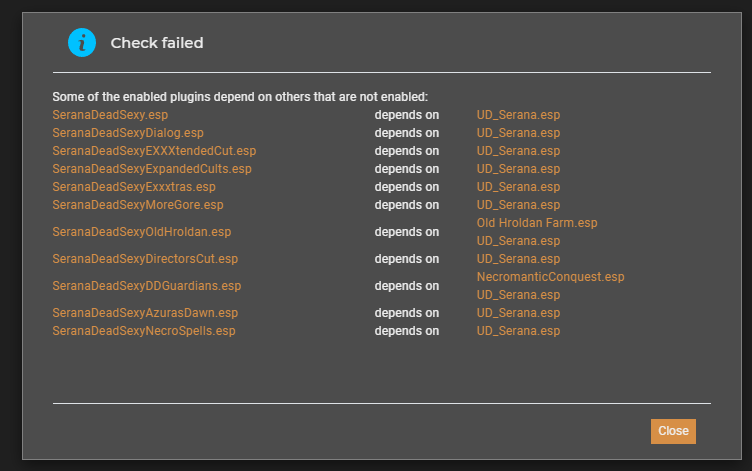Open SeranaDeadSexyDirectorsCut.esp link
This screenshot has width=752, height=471.
tap(145, 259)
